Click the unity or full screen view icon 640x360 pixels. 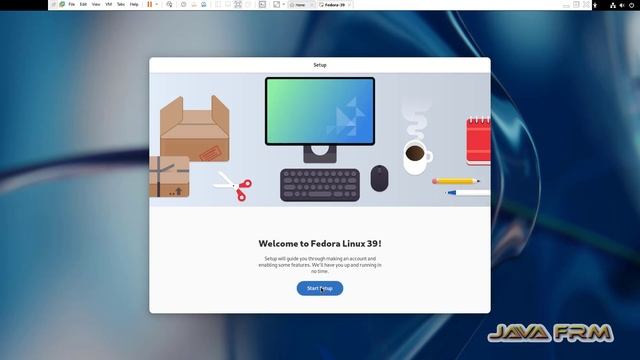238,4
